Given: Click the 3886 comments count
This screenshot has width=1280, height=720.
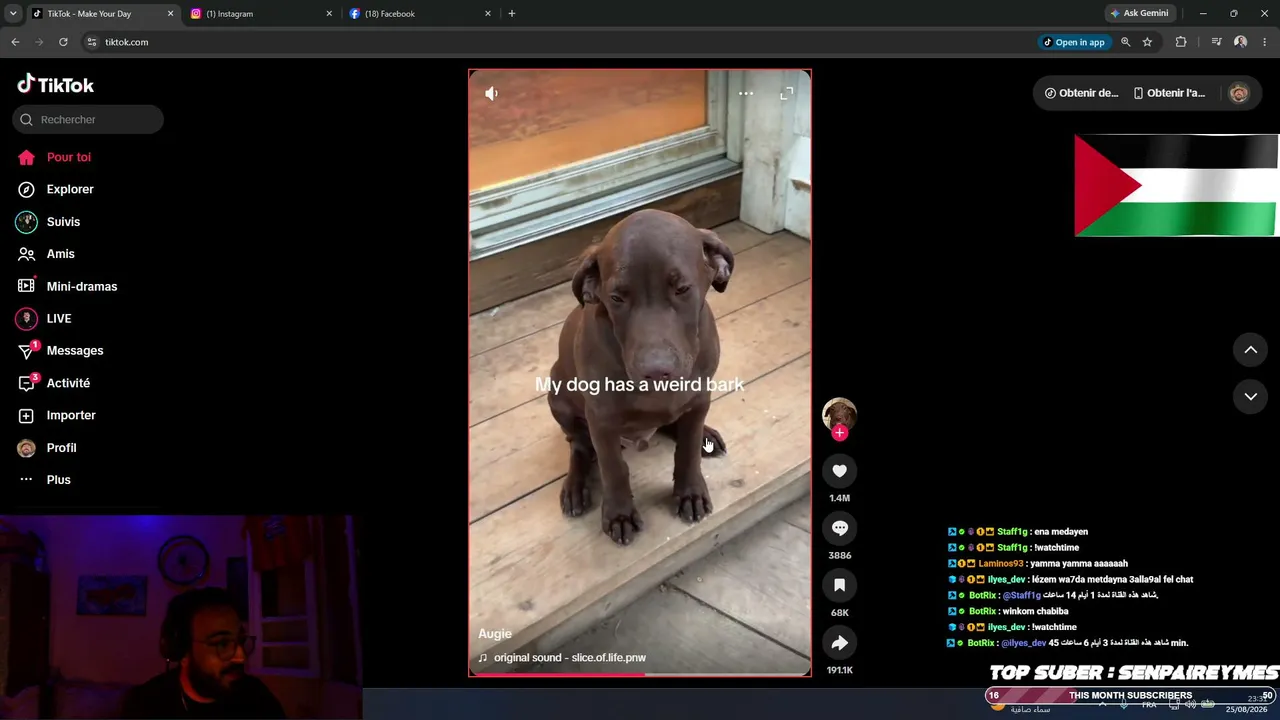Looking at the screenshot, I should click(x=840, y=555).
